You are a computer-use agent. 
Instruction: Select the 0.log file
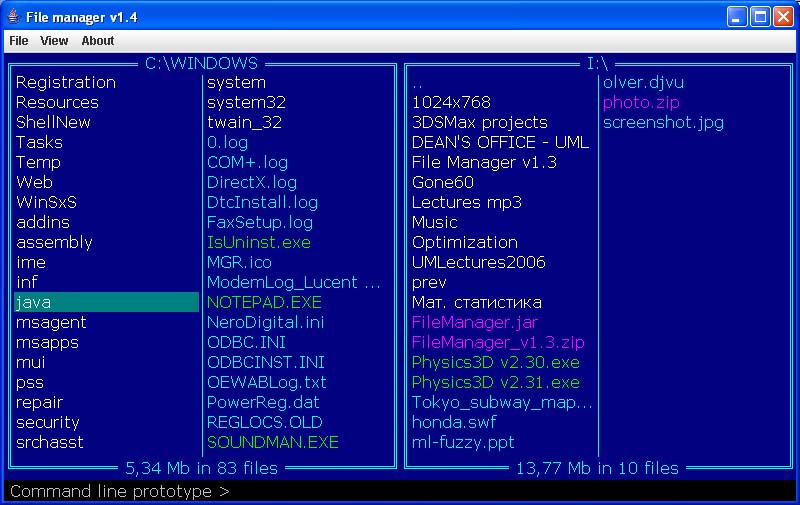point(227,142)
